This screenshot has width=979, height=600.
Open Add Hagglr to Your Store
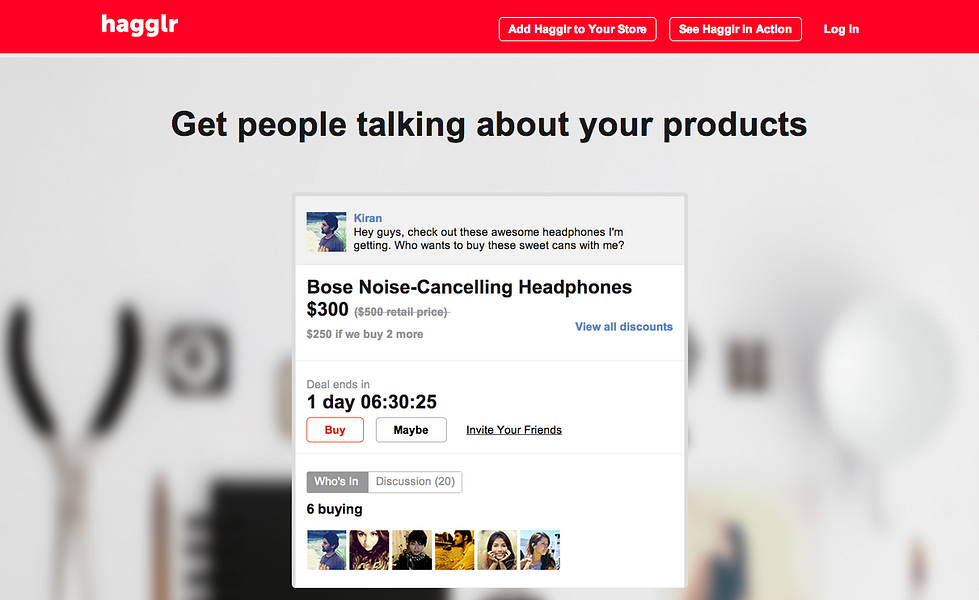[x=578, y=29]
